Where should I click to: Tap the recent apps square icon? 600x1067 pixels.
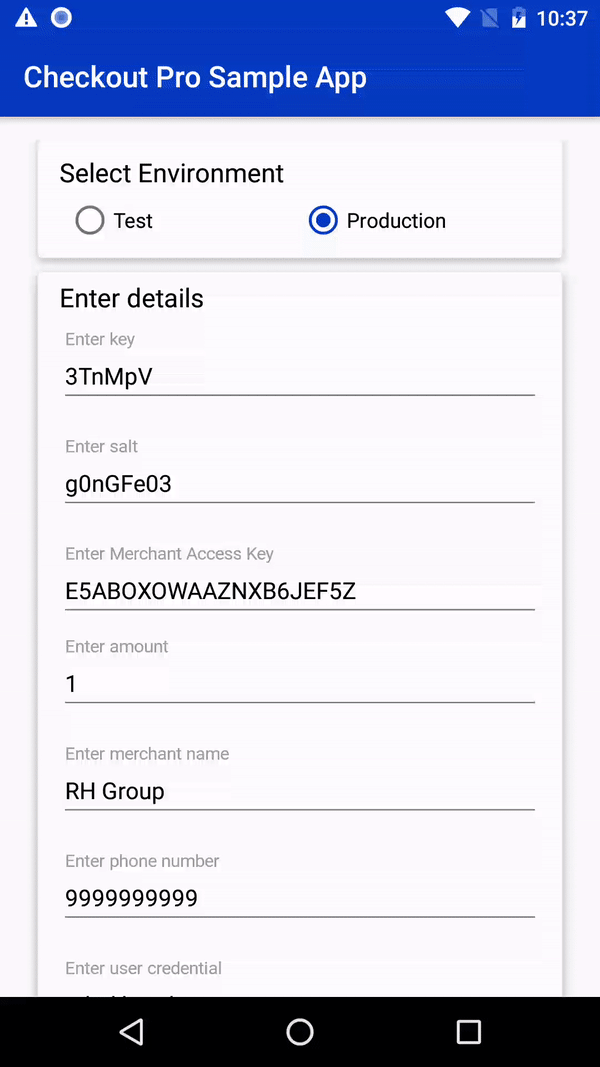point(468,1032)
